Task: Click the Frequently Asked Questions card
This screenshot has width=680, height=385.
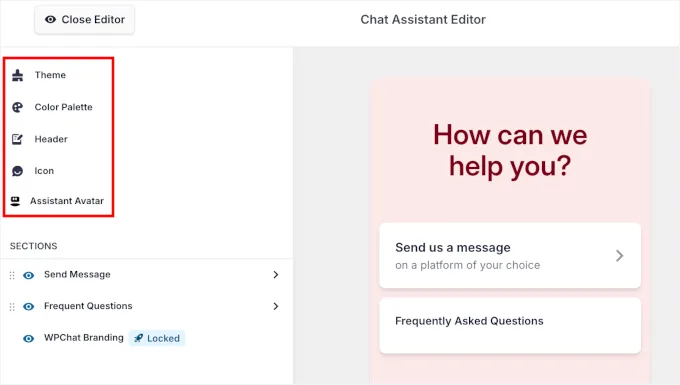Action: 510,325
